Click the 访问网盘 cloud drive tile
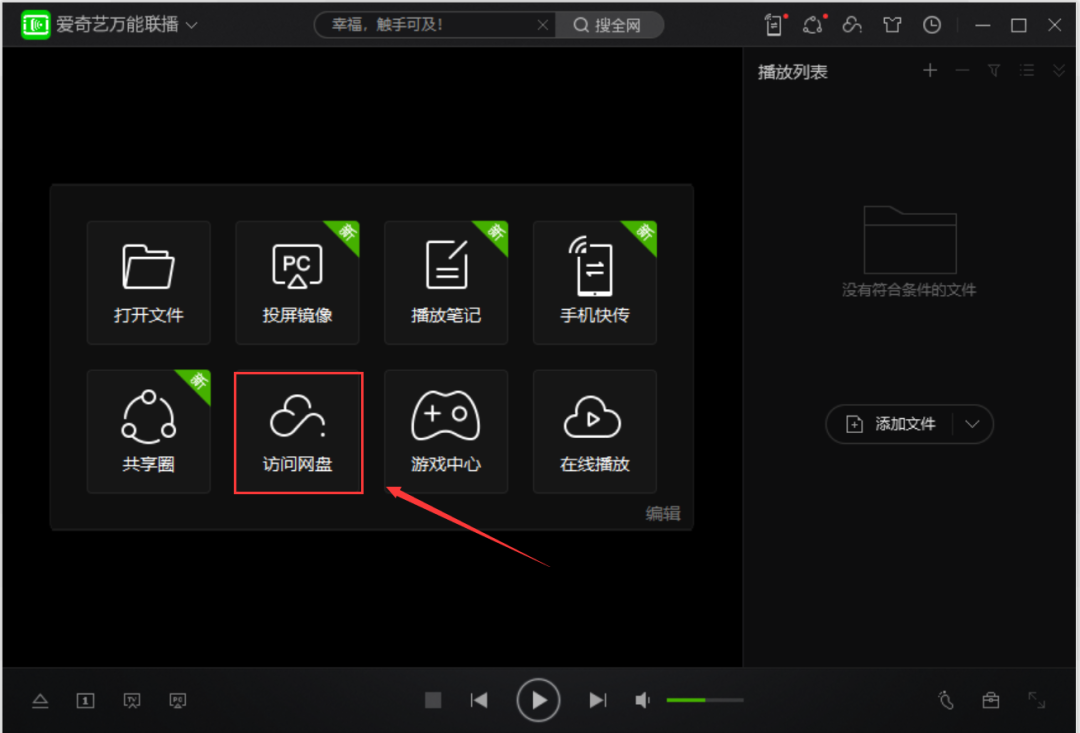Screen dimensions: 1080x733 (298, 431)
